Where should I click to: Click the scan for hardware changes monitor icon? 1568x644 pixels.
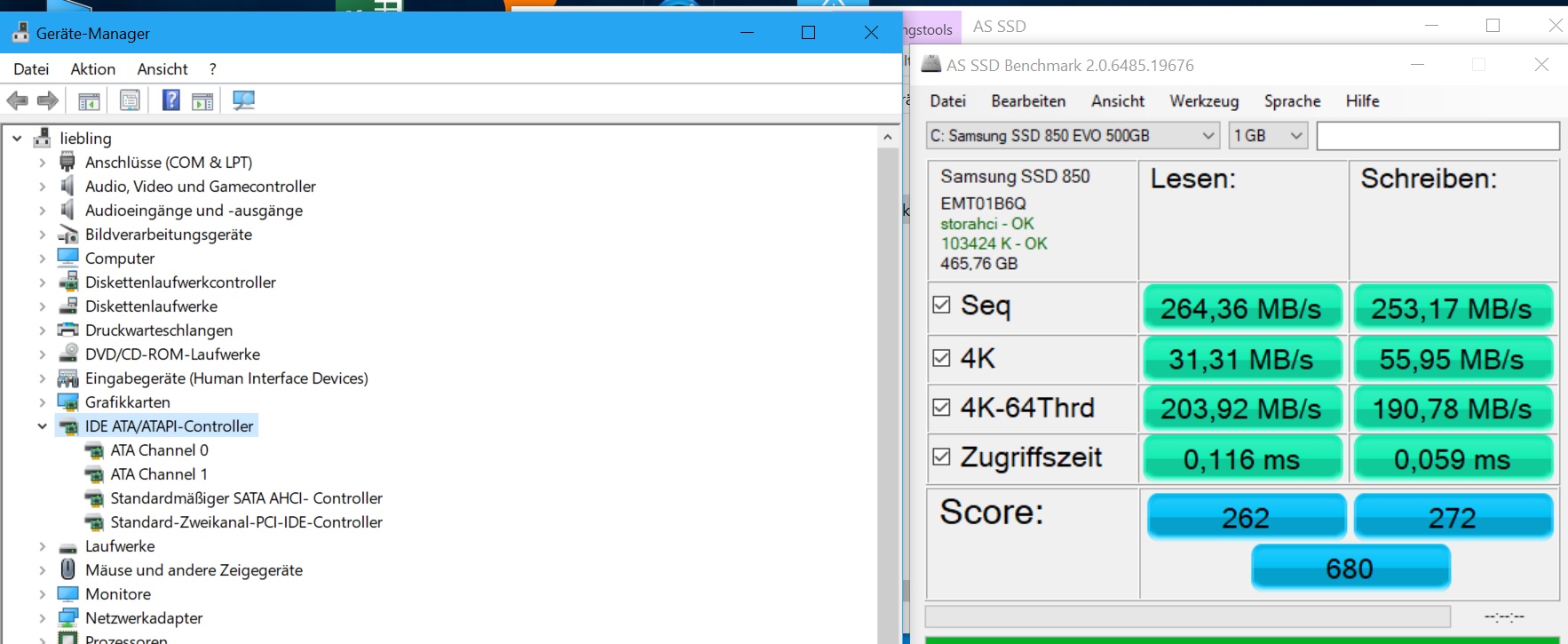pos(243,100)
